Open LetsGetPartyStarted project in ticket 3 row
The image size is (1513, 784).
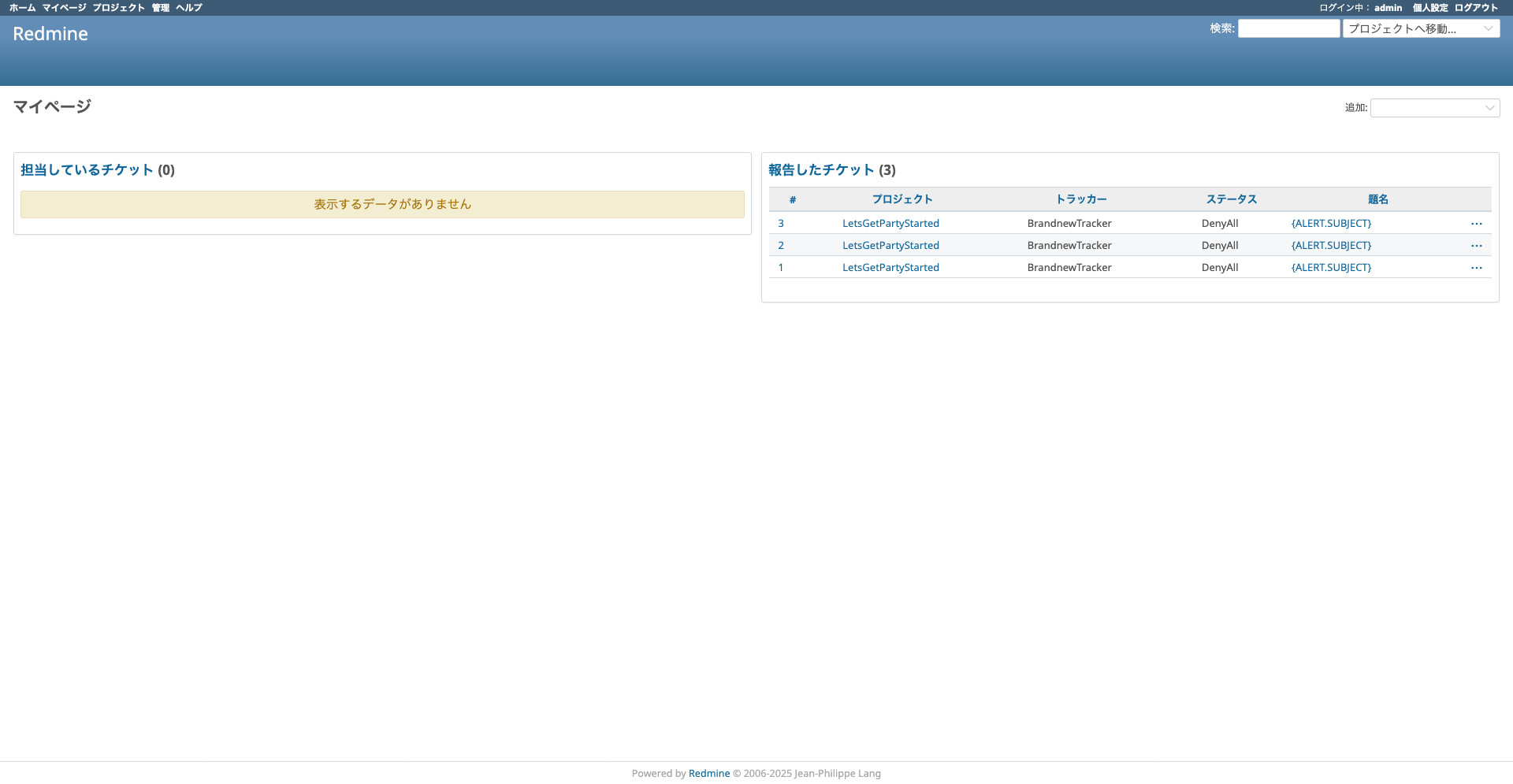click(x=890, y=224)
